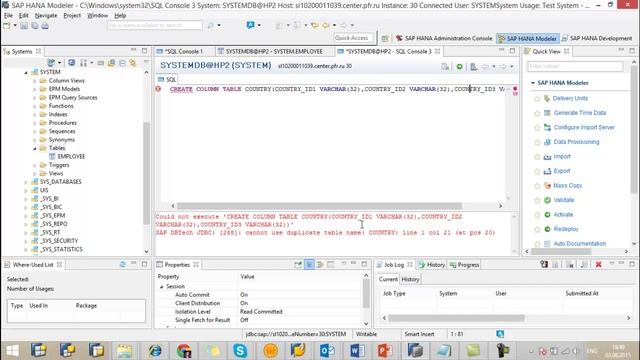
Task: Click the Save icon in main toolbar
Action: tap(24, 26)
